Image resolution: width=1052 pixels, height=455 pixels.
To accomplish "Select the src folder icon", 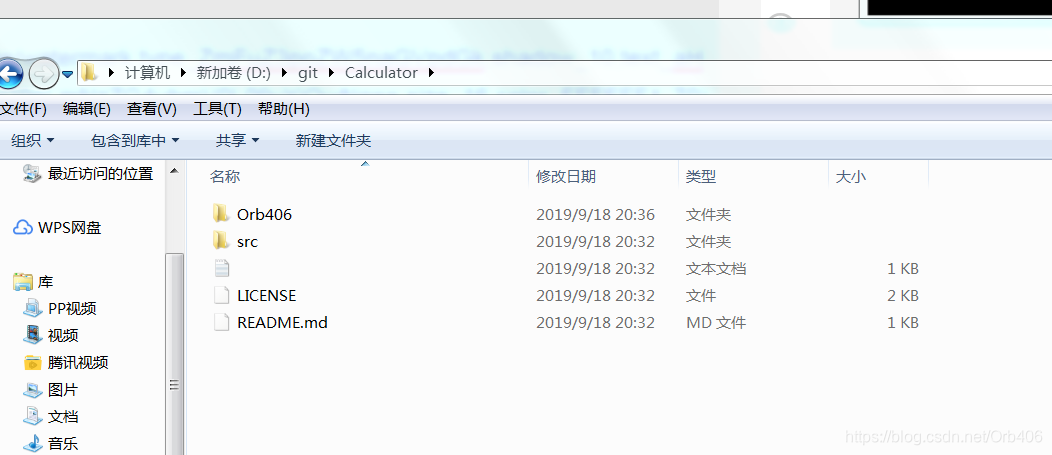I will coord(221,241).
